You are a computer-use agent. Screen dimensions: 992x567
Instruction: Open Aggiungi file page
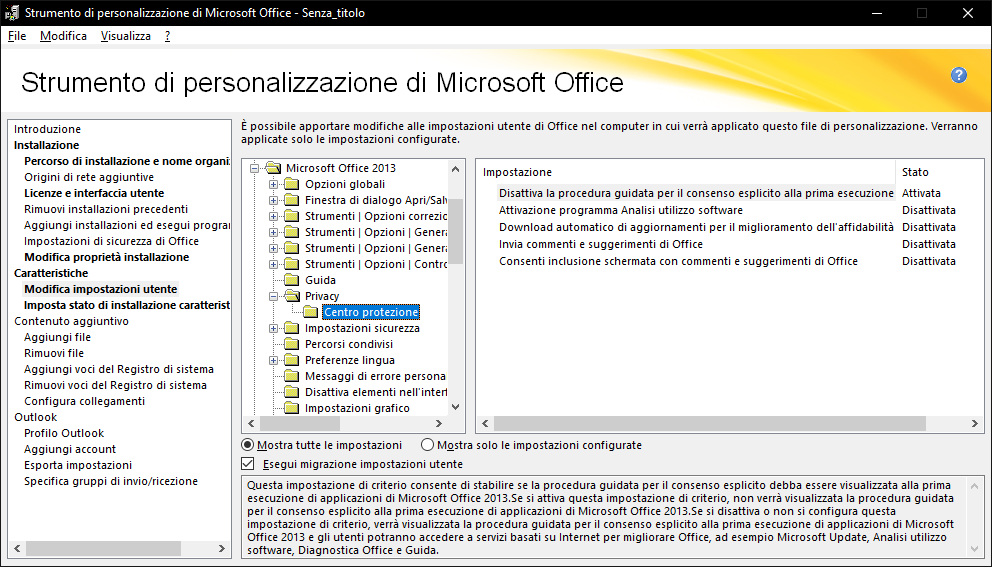[58, 337]
